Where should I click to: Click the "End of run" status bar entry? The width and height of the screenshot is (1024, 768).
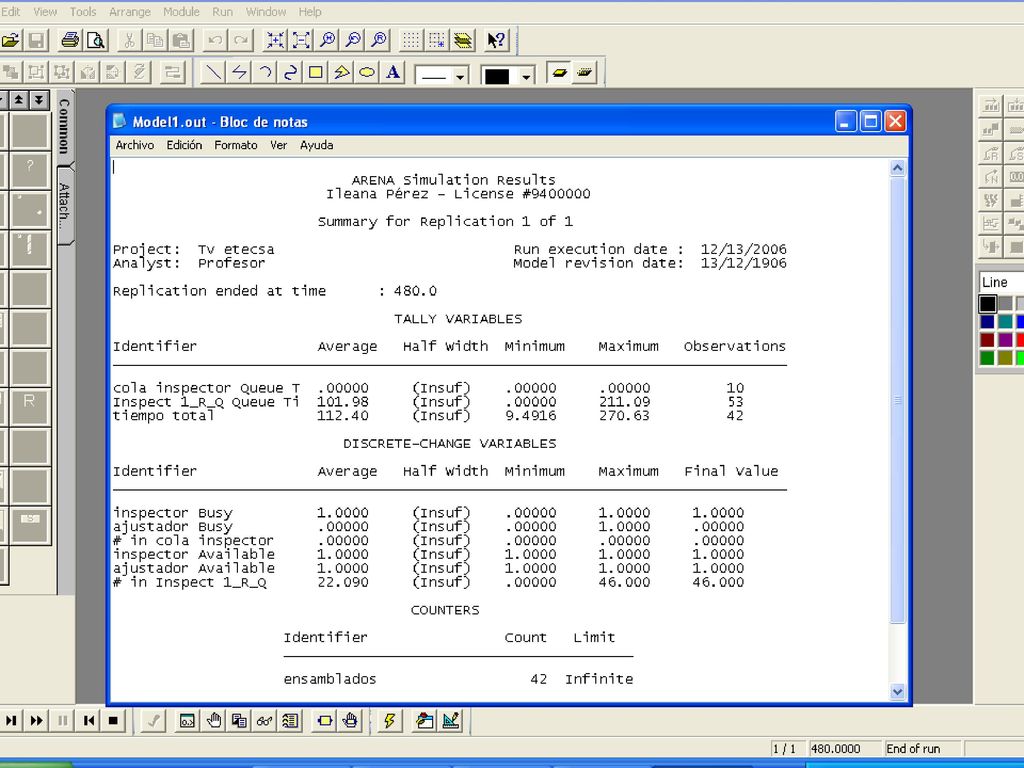[x=913, y=748]
